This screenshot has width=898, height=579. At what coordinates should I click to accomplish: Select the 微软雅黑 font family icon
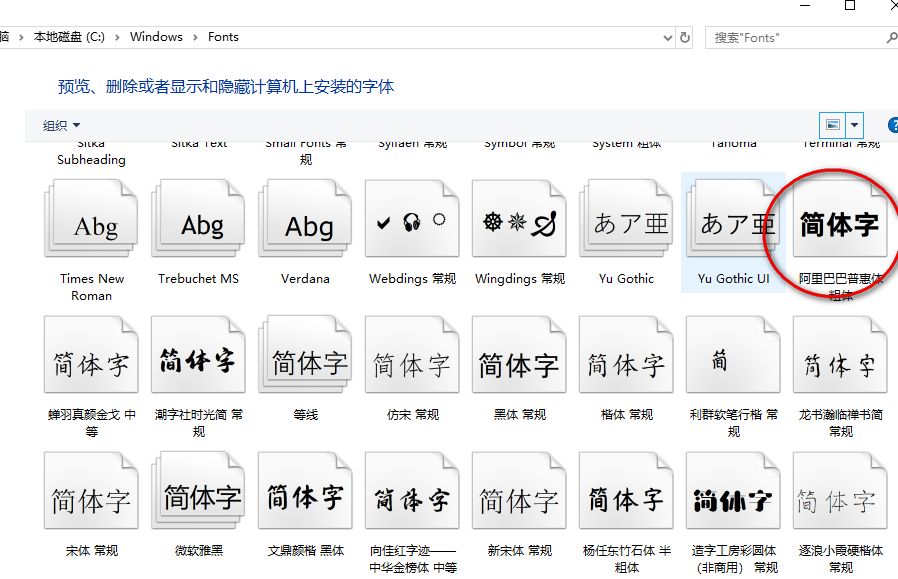pos(199,497)
